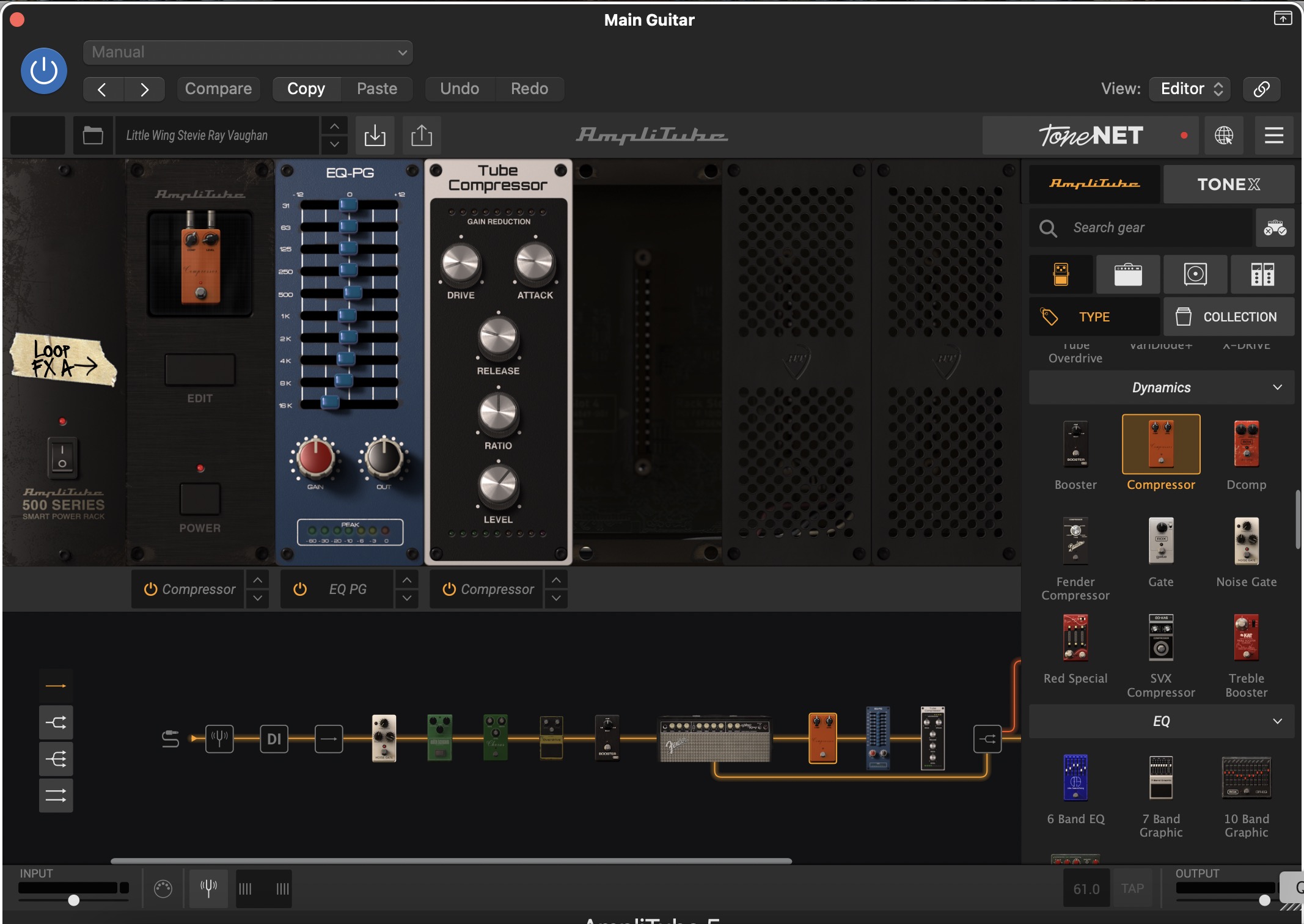
Task: Switch to the TYPE filter tab
Action: [x=1094, y=317]
